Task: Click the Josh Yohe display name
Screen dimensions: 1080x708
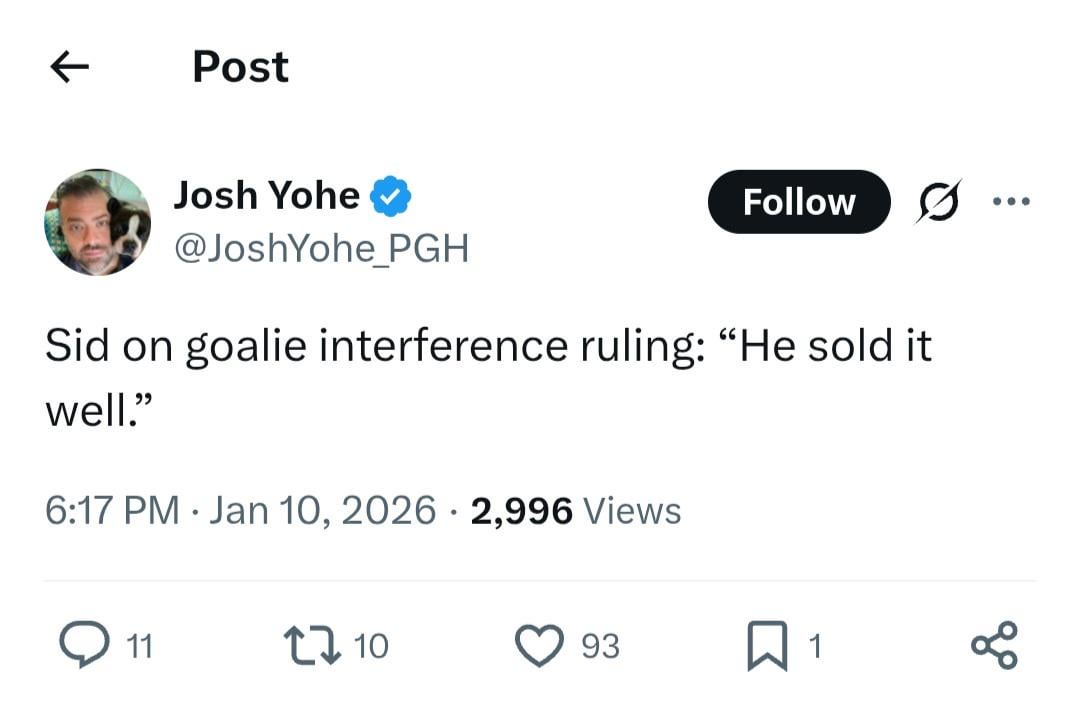Action: [267, 195]
